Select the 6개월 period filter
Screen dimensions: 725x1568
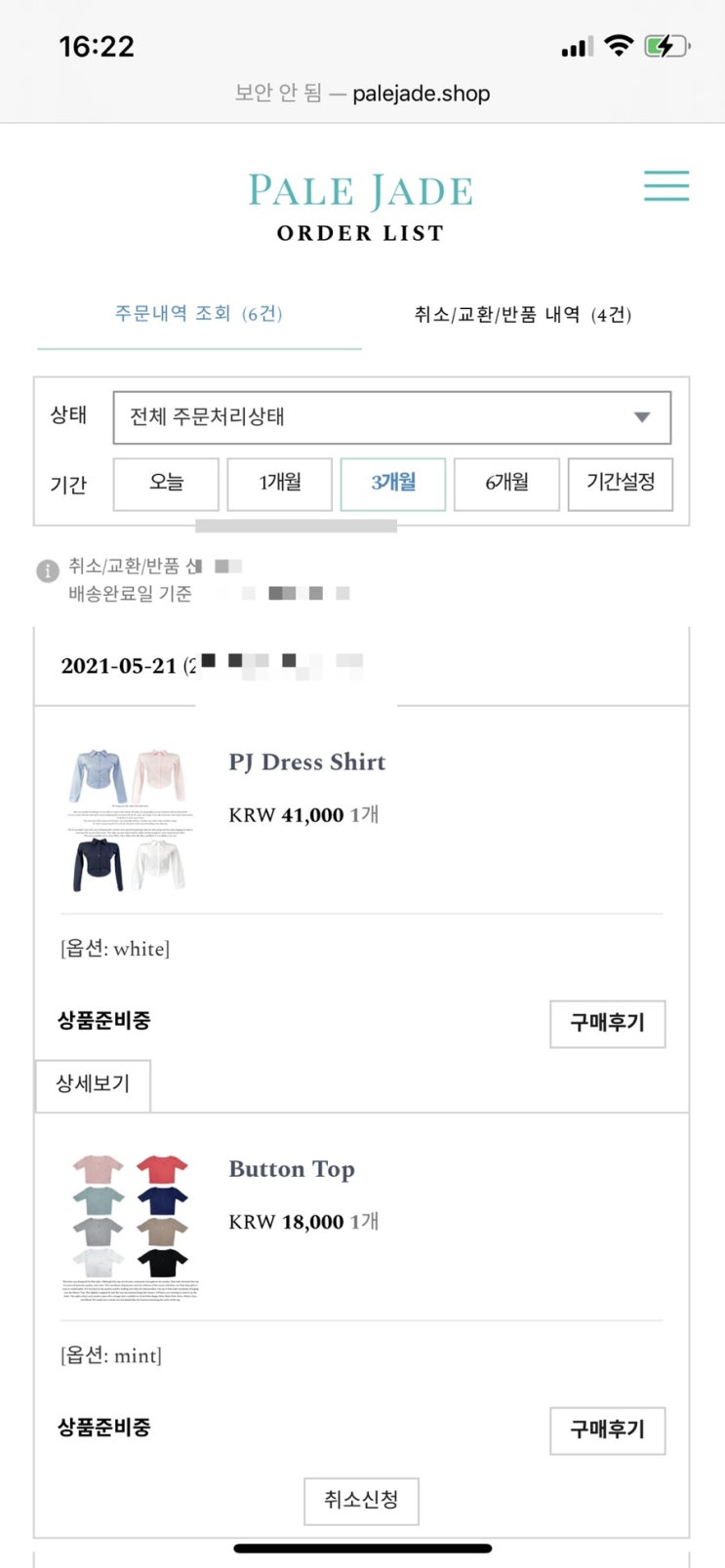tap(506, 484)
